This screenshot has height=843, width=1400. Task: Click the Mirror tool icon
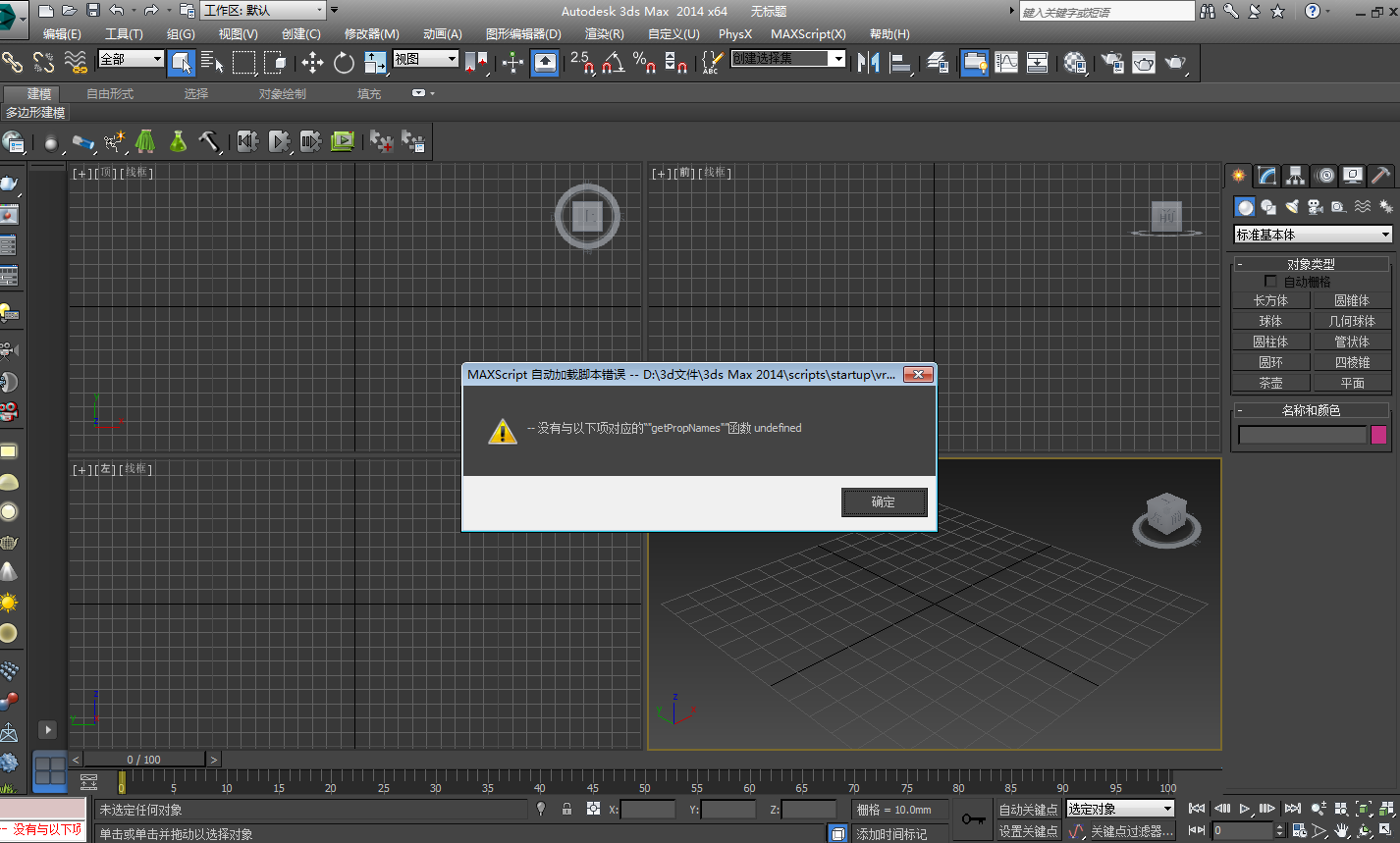(868, 63)
